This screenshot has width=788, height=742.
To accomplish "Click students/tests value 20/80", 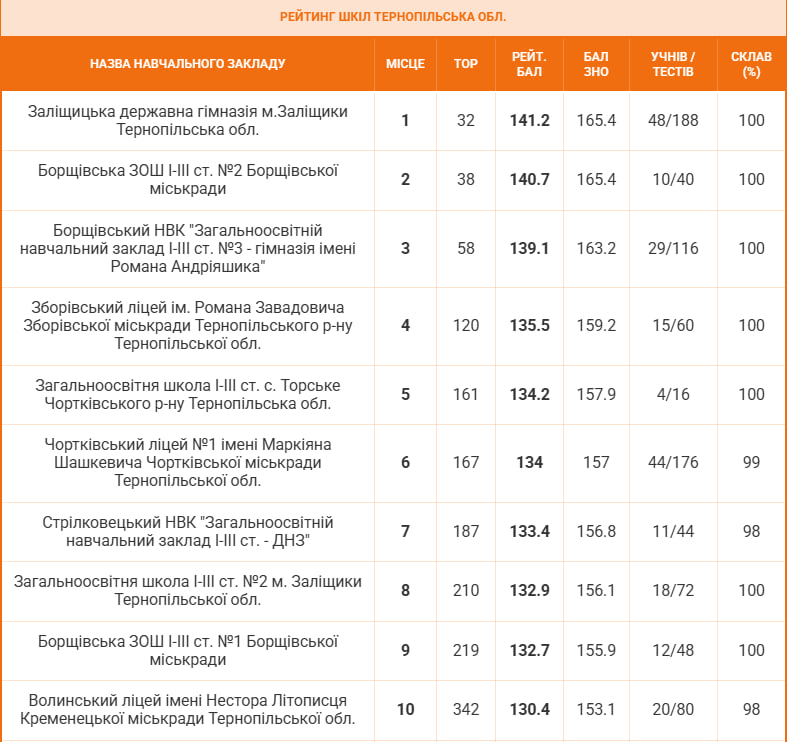I will point(673,709).
